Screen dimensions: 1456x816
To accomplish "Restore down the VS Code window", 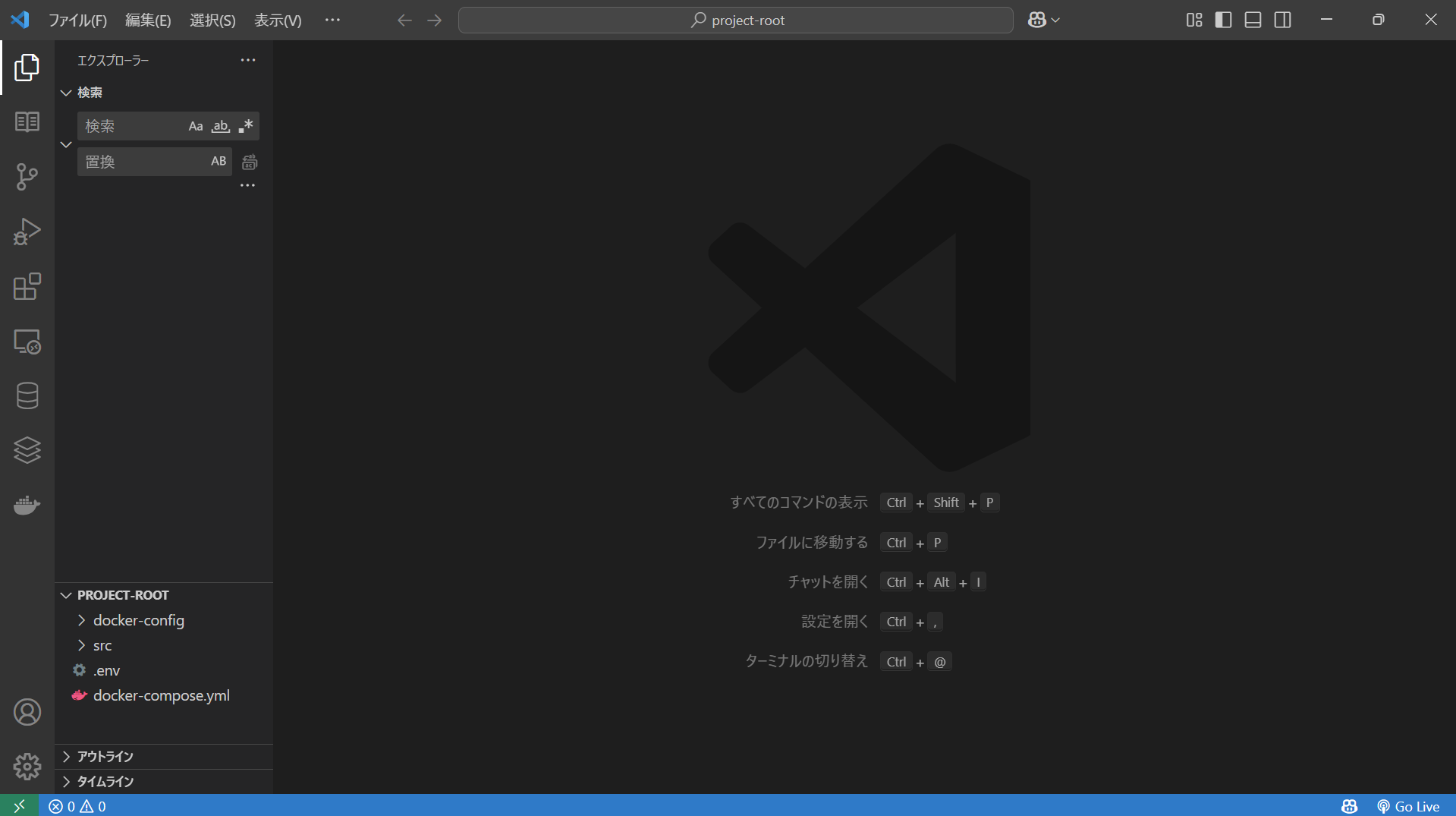I will 1379,20.
